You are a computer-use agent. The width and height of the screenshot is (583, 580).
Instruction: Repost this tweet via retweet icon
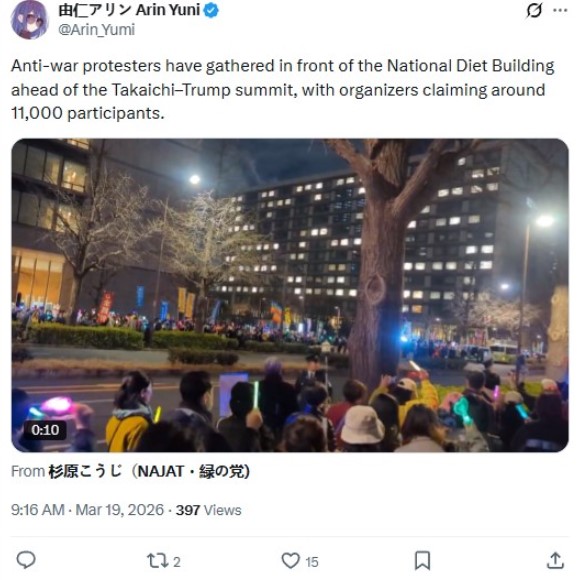156,561
